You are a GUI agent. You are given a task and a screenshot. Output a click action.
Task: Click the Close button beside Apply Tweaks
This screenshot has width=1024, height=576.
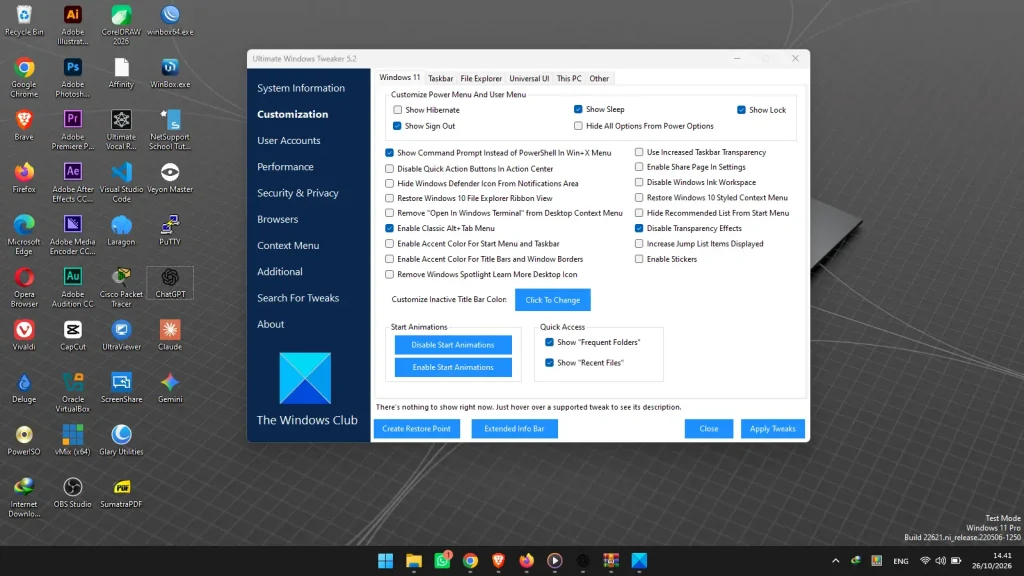click(x=709, y=428)
